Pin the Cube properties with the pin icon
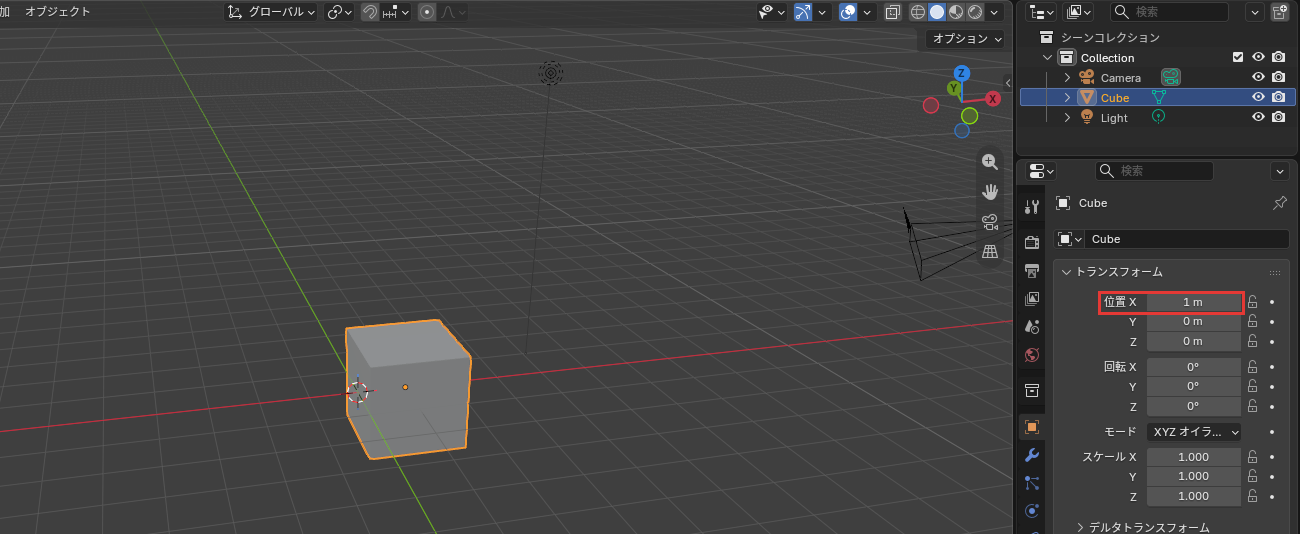1300x534 pixels. 1279,203
